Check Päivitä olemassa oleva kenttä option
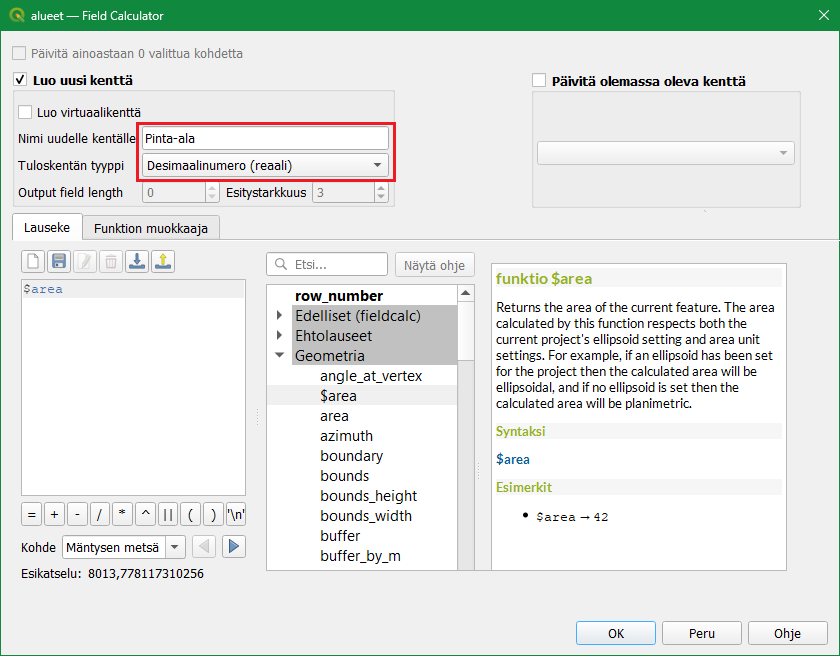This screenshot has height=656, width=840. click(540, 81)
